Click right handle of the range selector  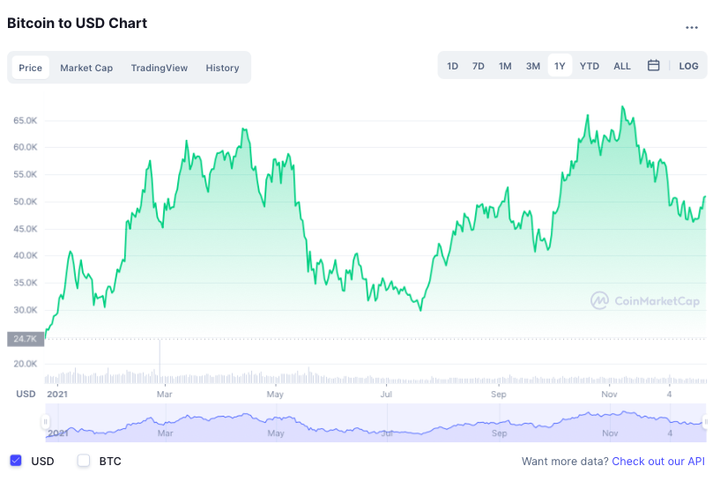[706, 422]
